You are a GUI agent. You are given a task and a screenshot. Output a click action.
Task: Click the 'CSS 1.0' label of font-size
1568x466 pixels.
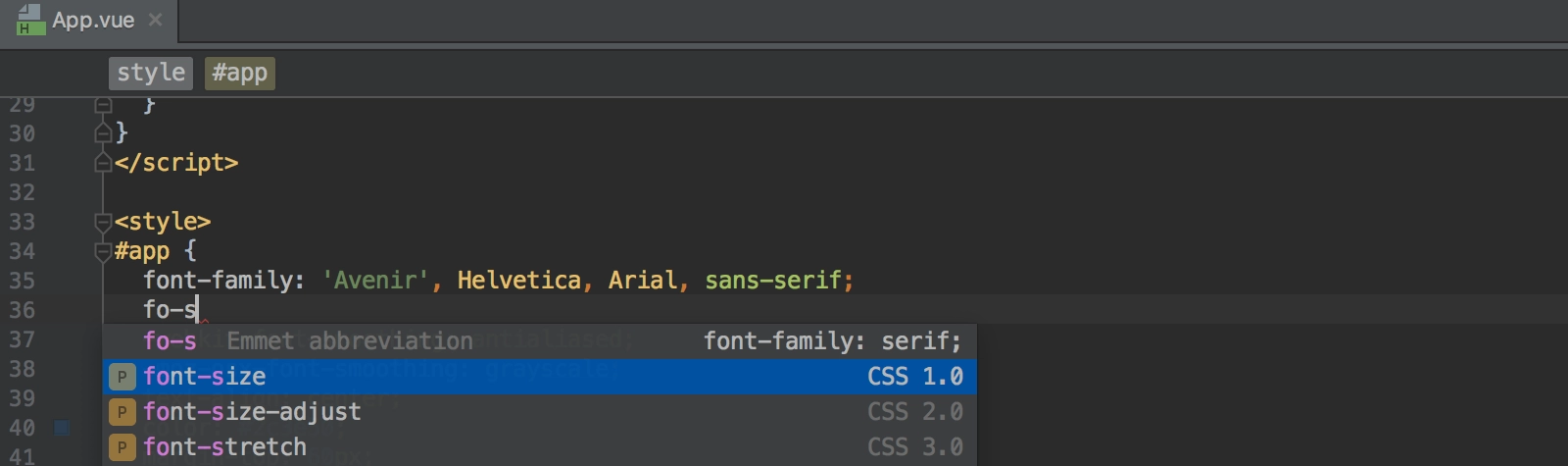coord(915,377)
